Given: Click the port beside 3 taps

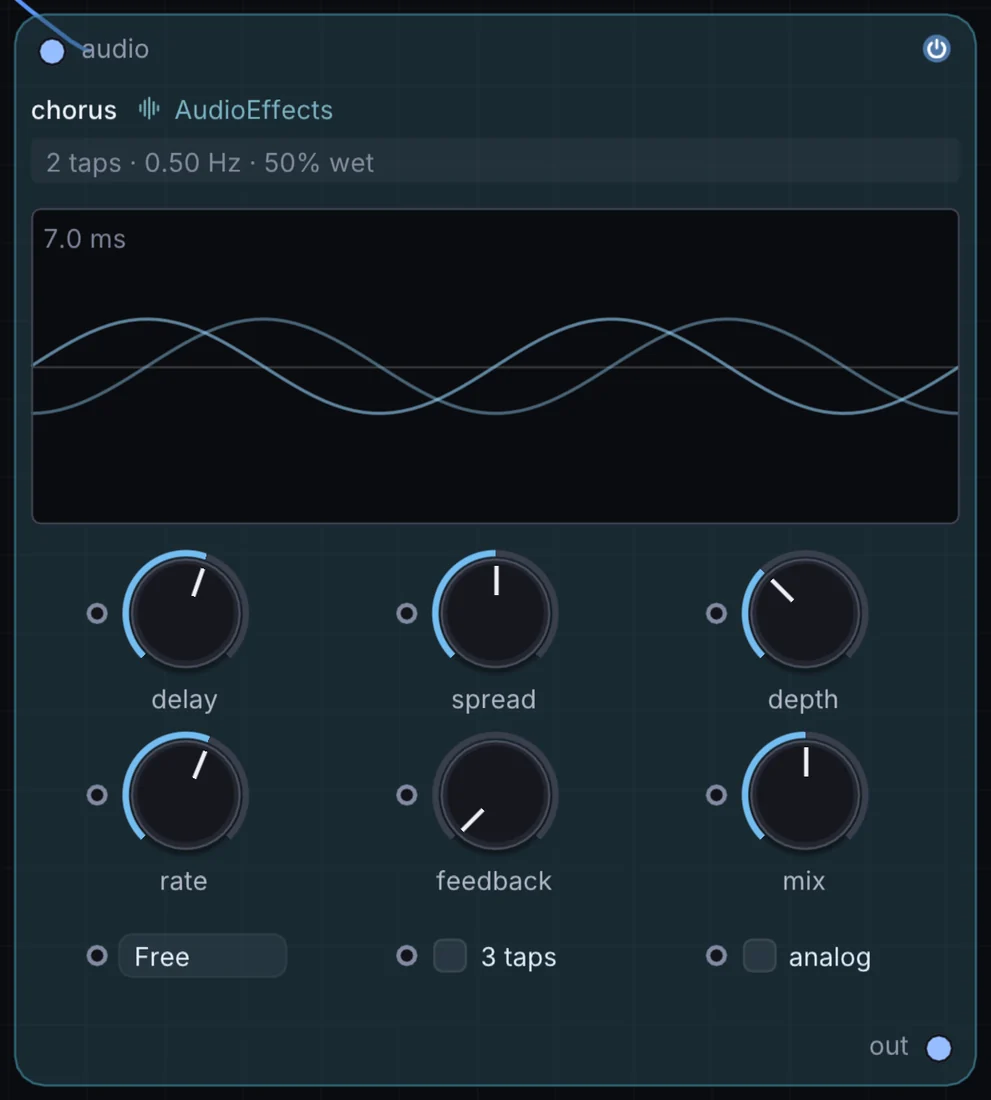Looking at the screenshot, I should pyautogui.click(x=407, y=955).
